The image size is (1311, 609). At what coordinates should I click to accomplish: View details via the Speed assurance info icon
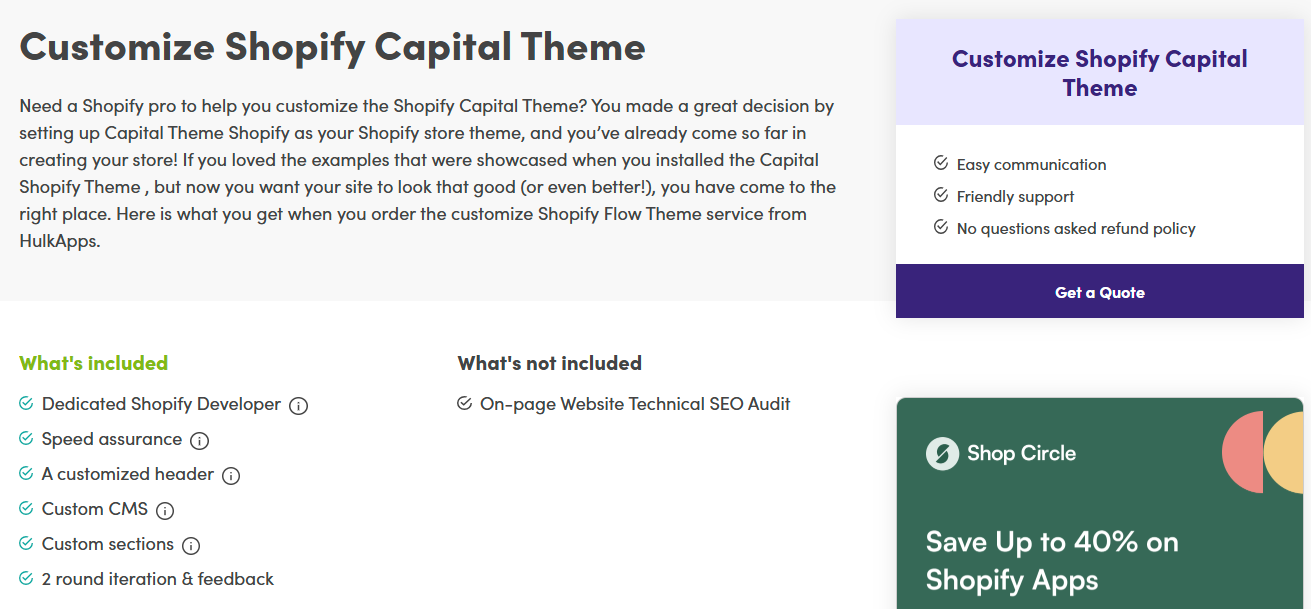199,440
